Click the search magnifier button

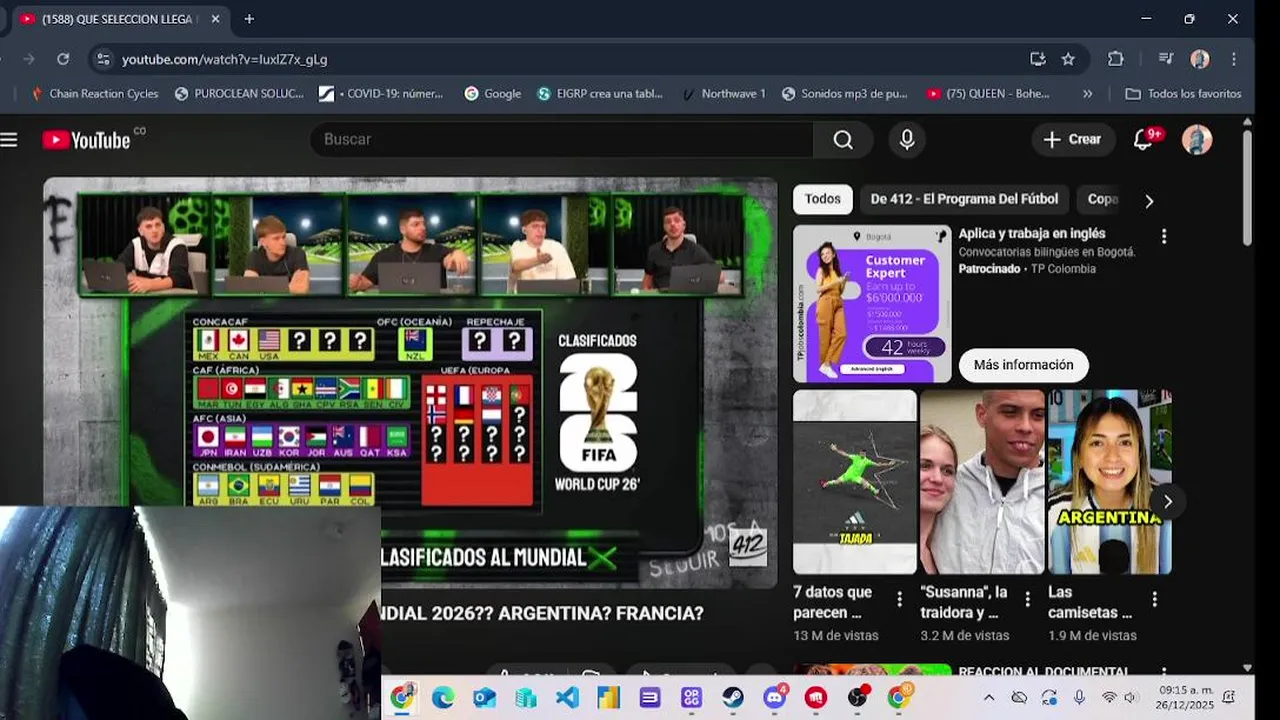[x=843, y=140]
